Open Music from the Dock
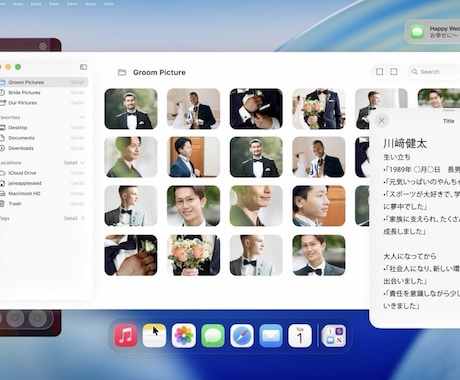 (x=126, y=335)
